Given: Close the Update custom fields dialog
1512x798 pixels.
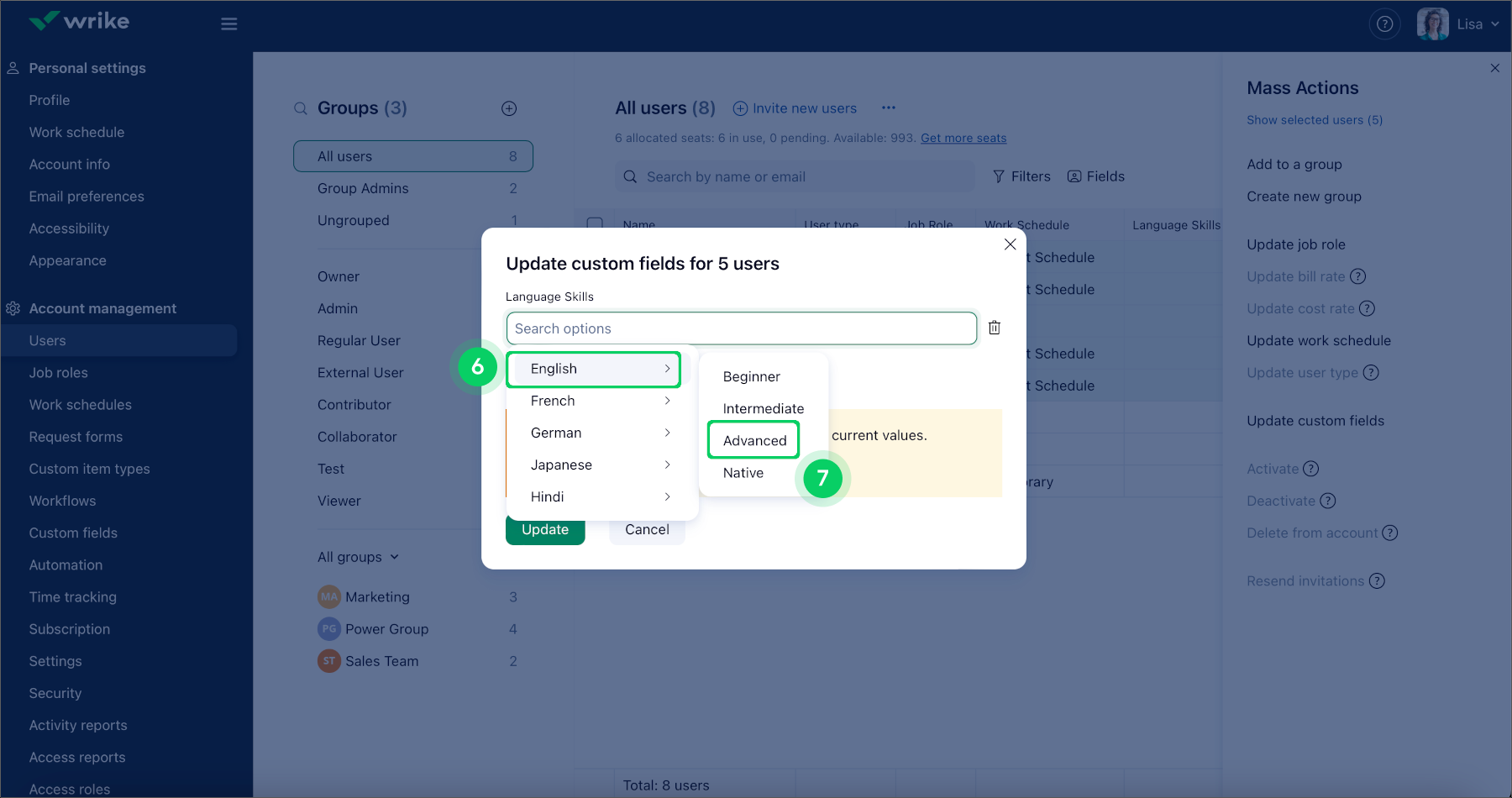Looking at the screenshot, I should point(1011,244).
